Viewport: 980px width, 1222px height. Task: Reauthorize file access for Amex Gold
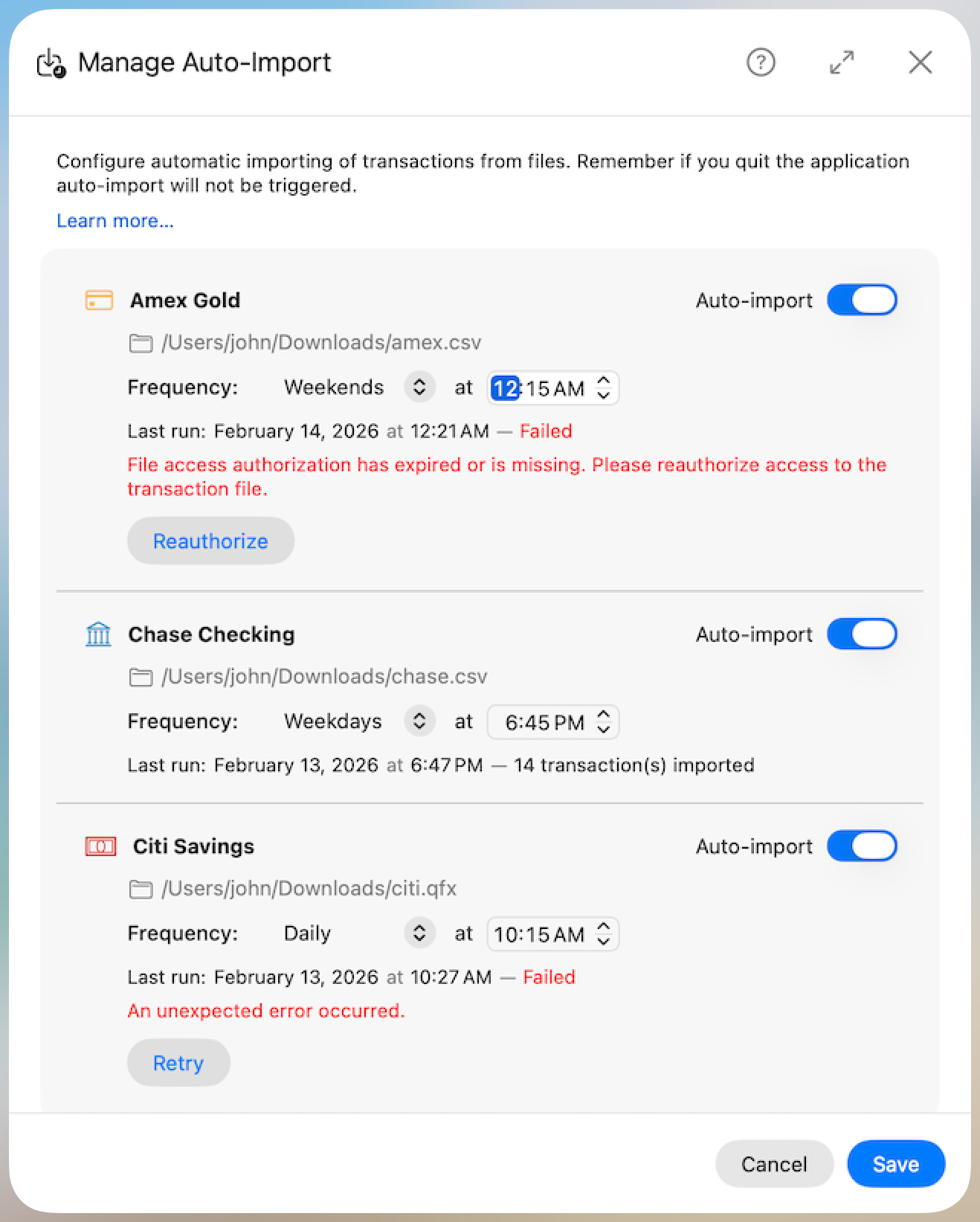point(210,541)
